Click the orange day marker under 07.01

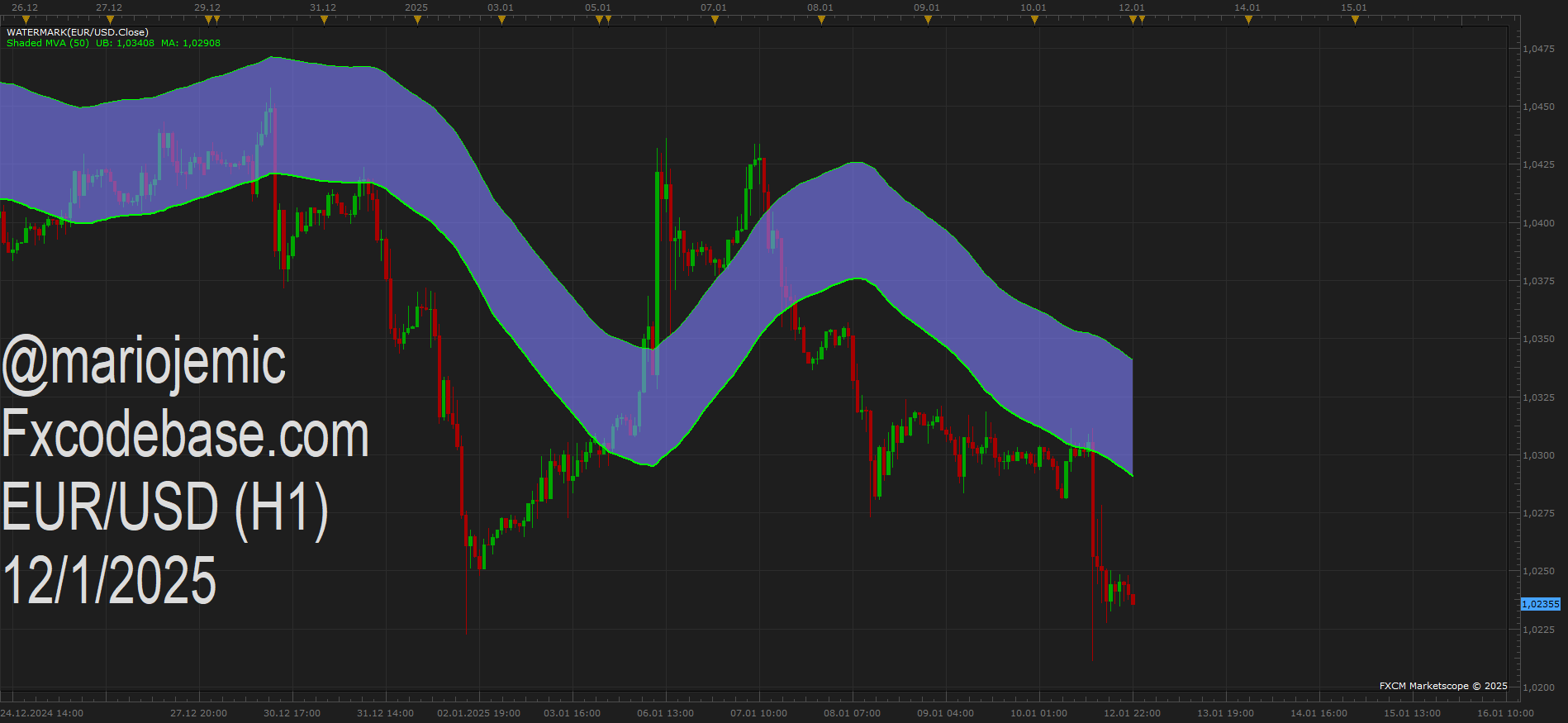[715, 20]
